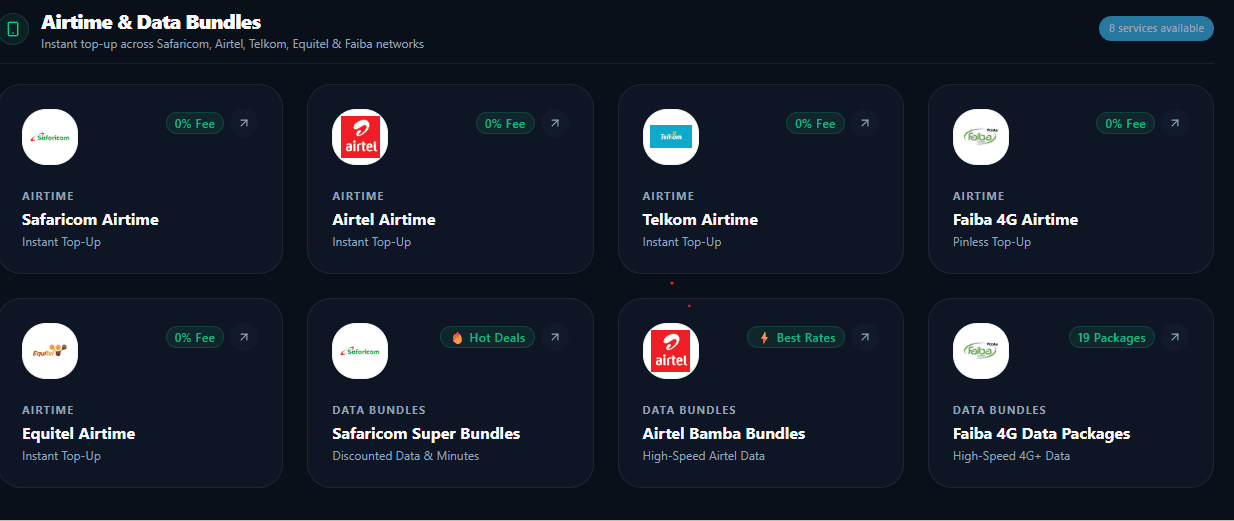Click the 19 Packages badge on Faiba card
1234x521 pixels.
(x=1111, y=337)
